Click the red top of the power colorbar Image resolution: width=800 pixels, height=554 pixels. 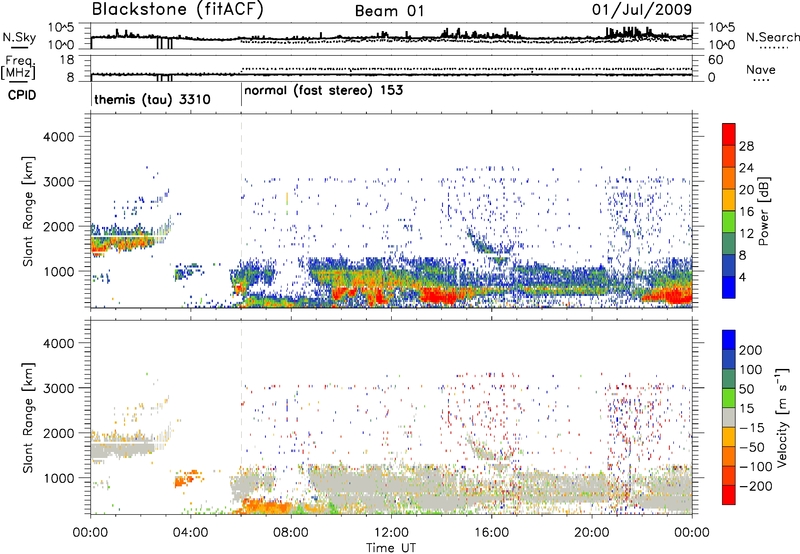729,134
